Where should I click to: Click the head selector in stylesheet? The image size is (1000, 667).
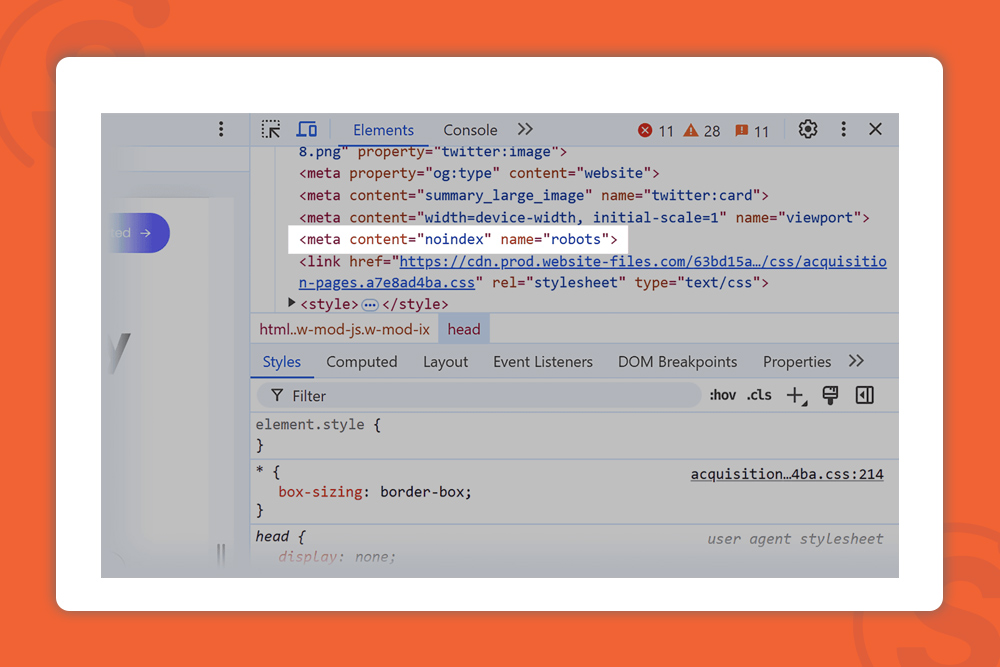click(272, 536)
